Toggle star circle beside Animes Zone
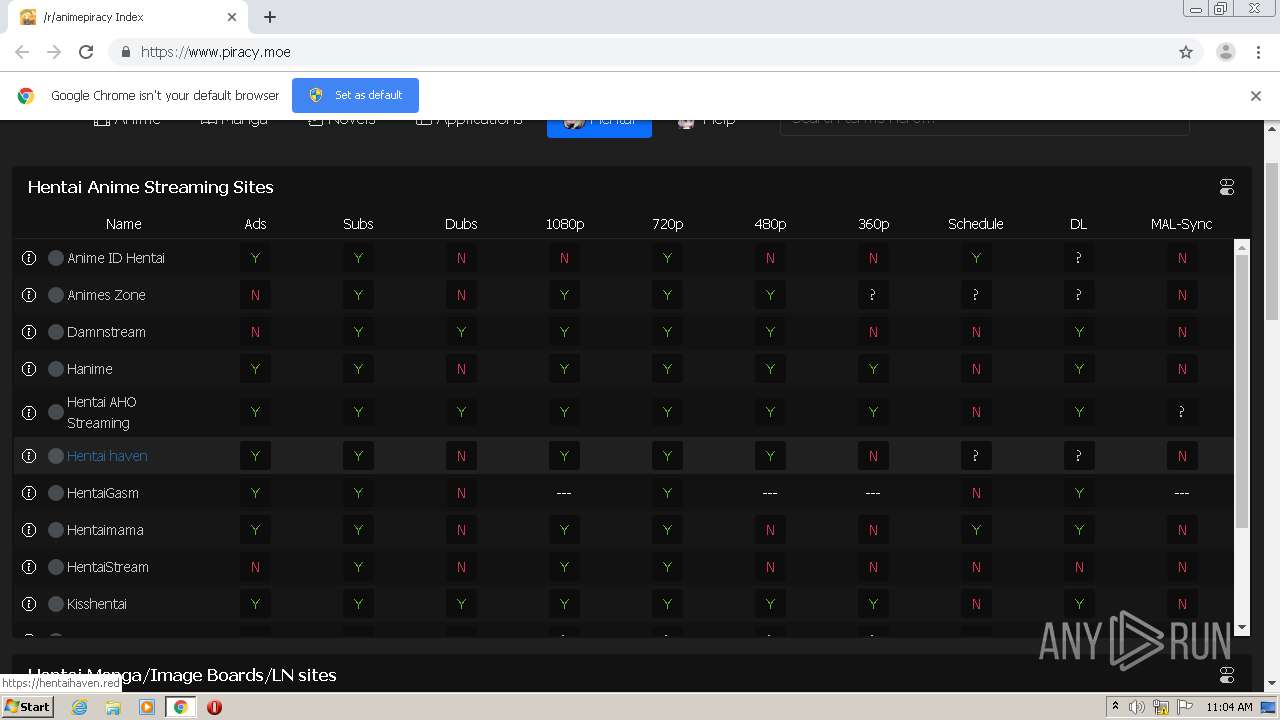Image resolution: width=1280 pixels, height=720 pixels. (56, 295)
